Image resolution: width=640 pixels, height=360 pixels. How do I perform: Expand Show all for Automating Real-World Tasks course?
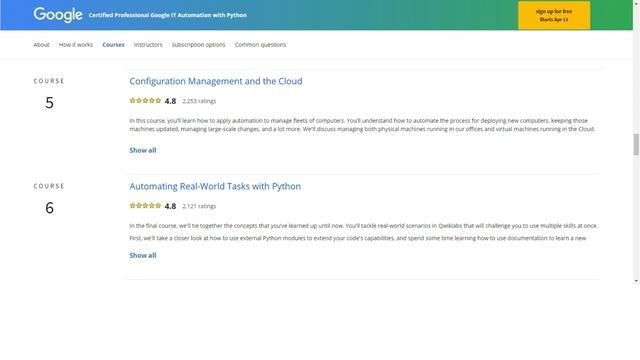[x=142, y=256]
